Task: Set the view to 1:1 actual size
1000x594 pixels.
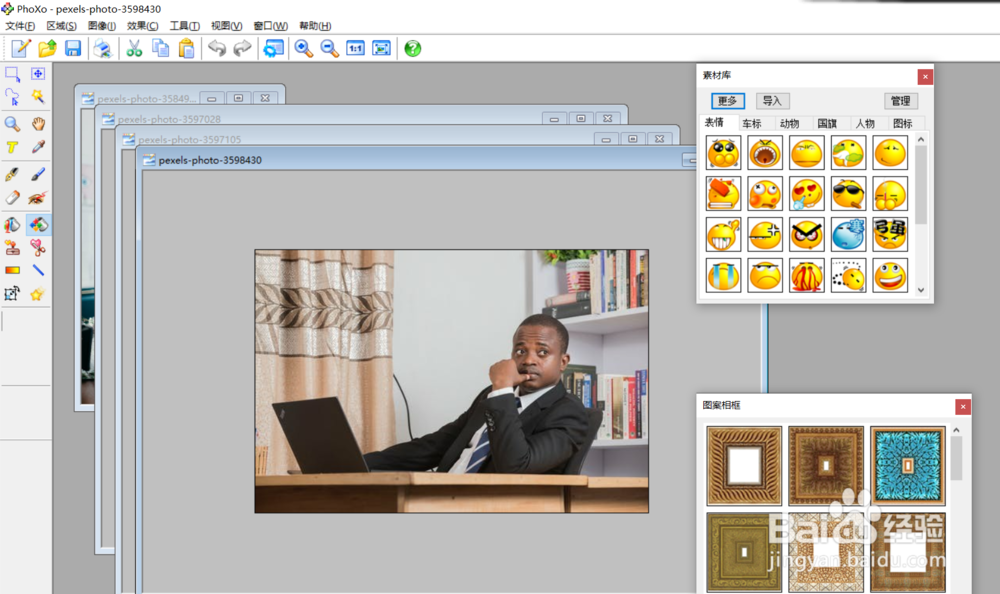Action: [355, 48]
